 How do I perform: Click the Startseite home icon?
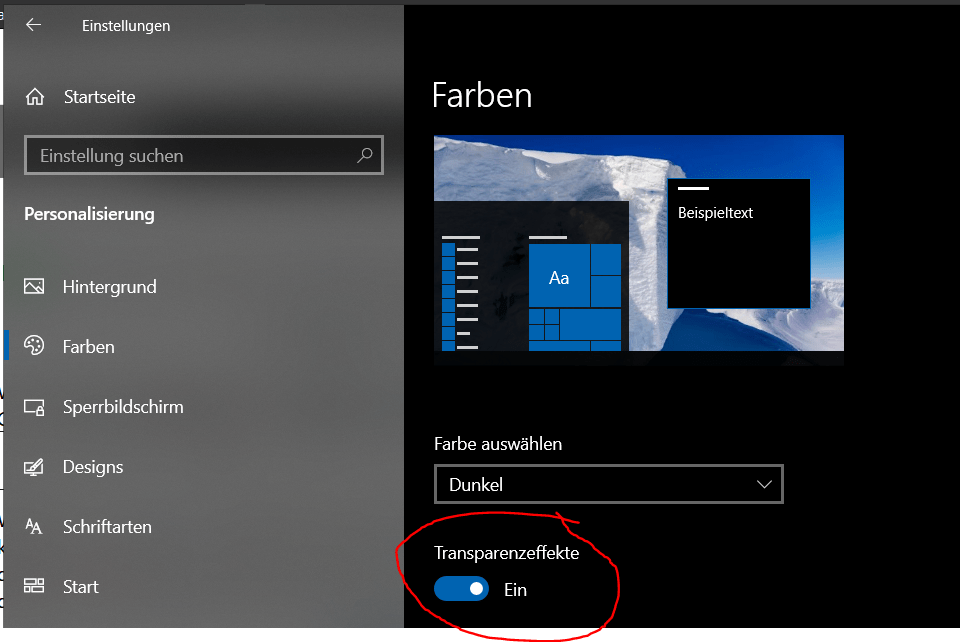coord(35,97)
